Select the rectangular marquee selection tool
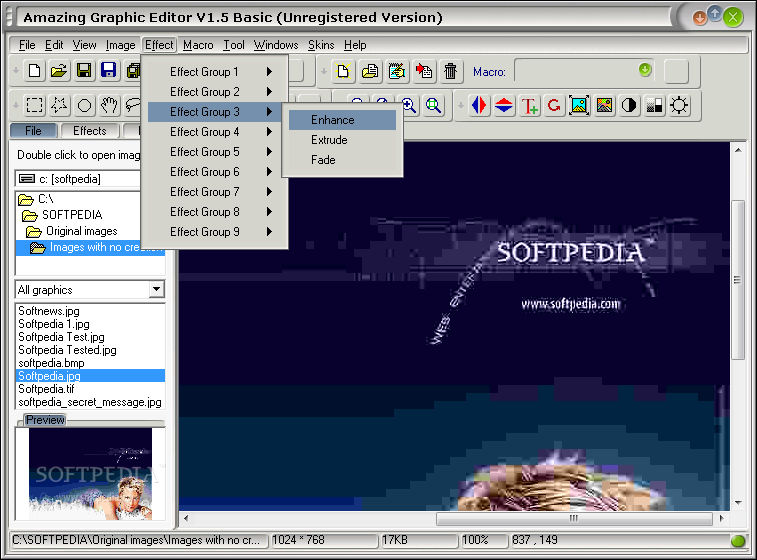Screen dimensions: 757x560 34,105
